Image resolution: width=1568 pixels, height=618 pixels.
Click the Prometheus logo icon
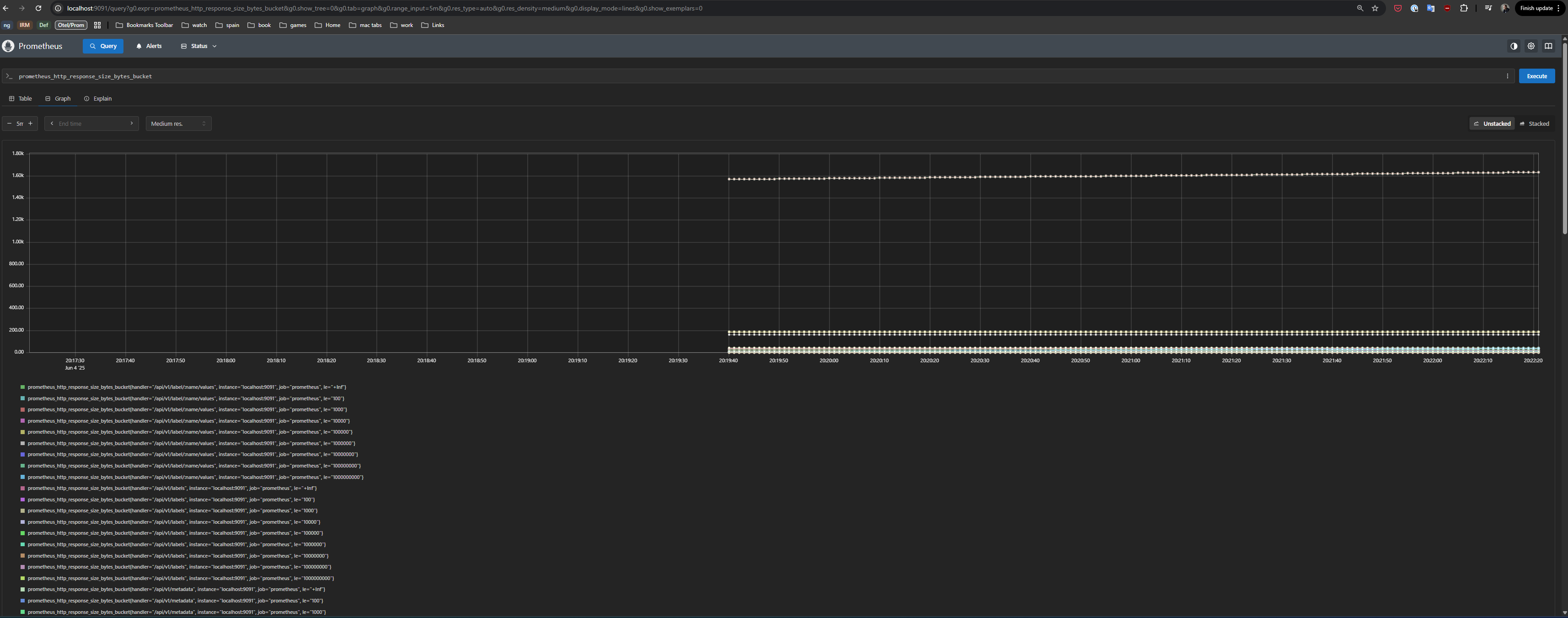[x=8, y=46]
